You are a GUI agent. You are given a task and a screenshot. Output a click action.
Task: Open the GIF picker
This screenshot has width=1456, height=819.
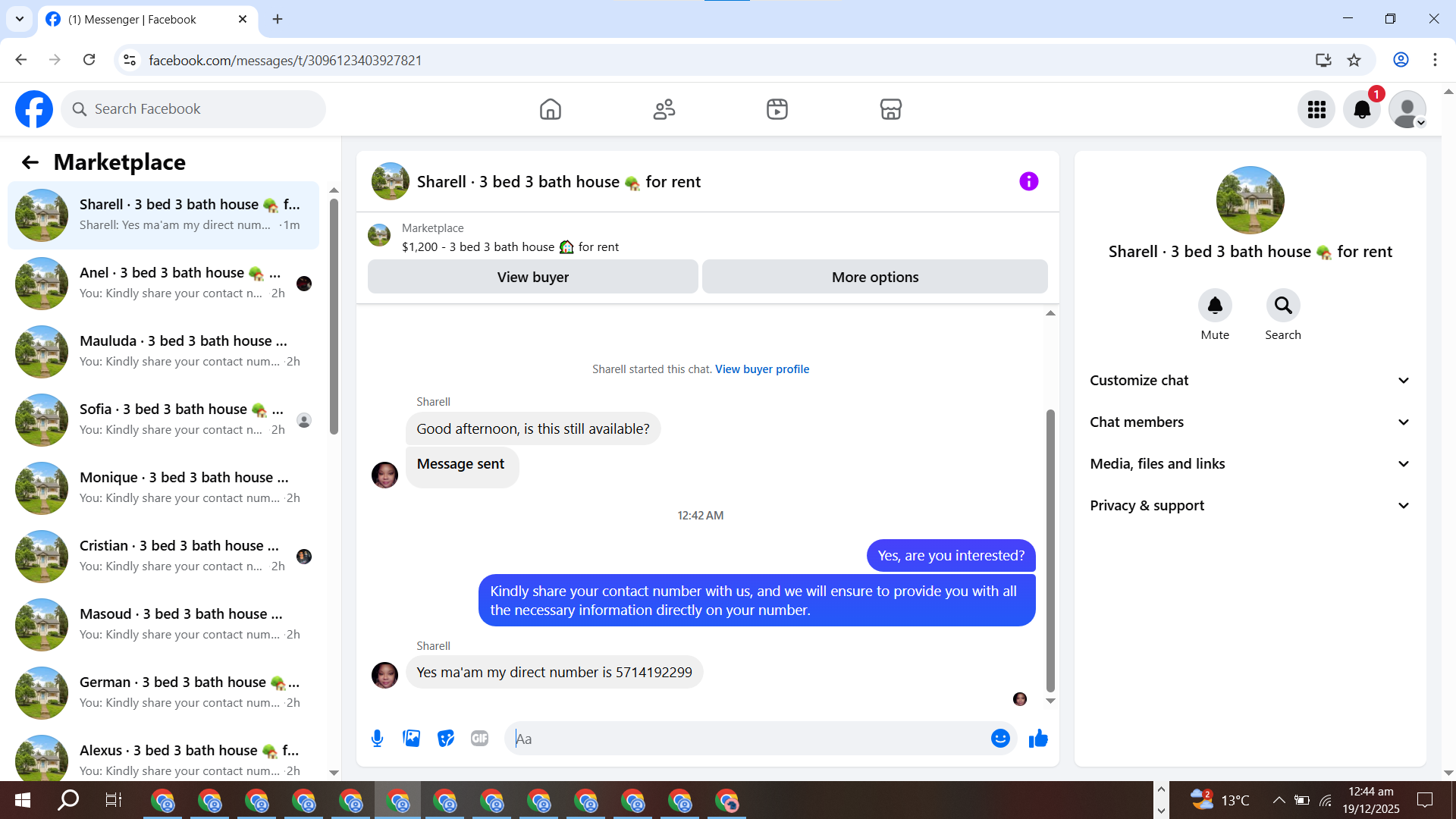(x=479, y=739)
